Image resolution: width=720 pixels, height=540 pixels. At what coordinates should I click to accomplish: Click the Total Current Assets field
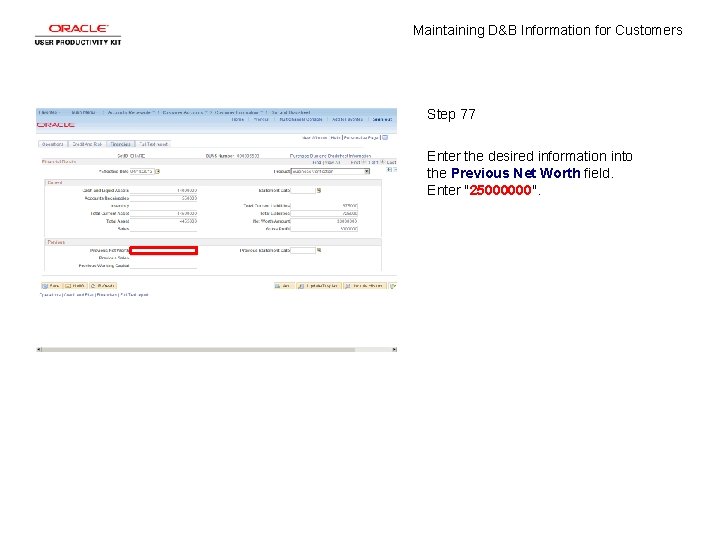(x=163, y=214)
